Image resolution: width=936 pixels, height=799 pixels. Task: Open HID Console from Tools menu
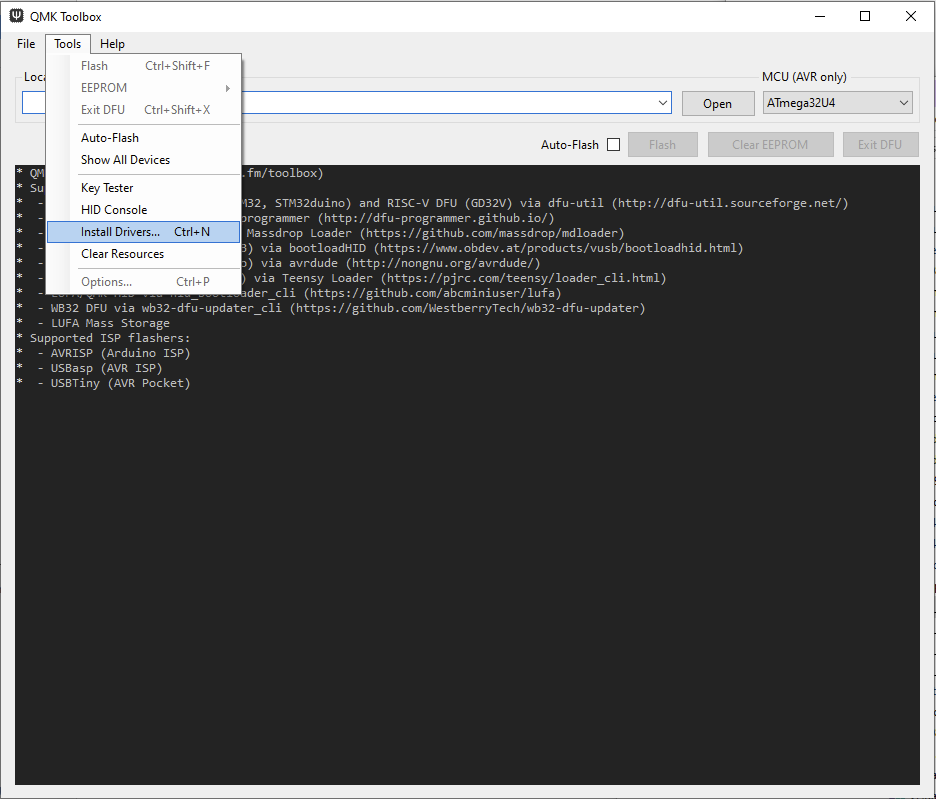point(114,210)
